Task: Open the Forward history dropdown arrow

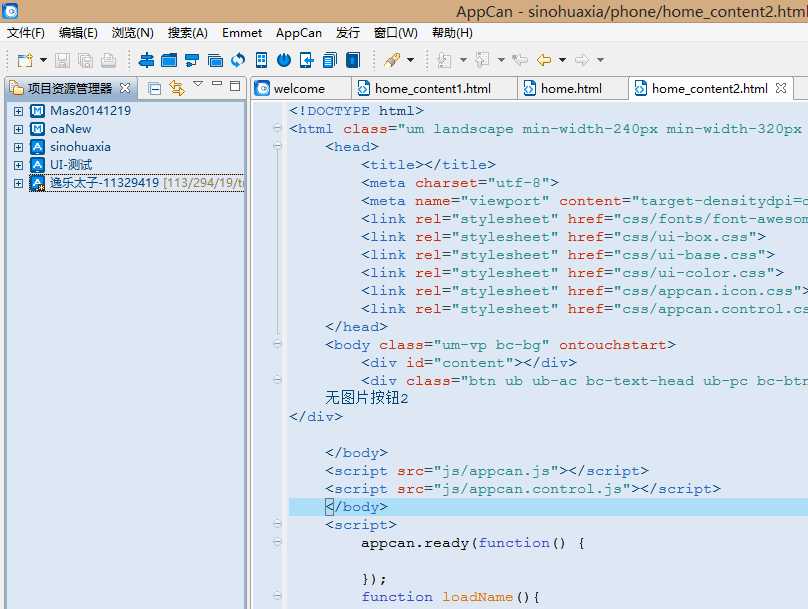Action: point(600,60)
